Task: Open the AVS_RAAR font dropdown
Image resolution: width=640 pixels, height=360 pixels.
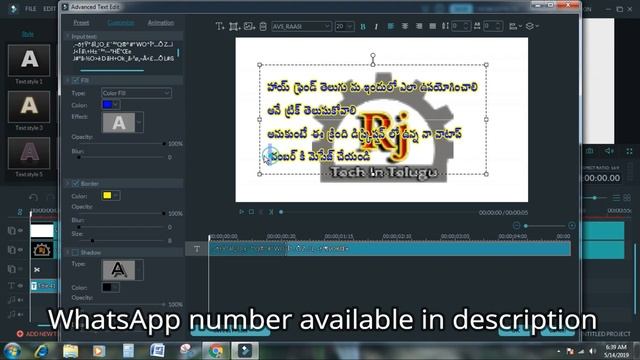Action: [301, 26]
